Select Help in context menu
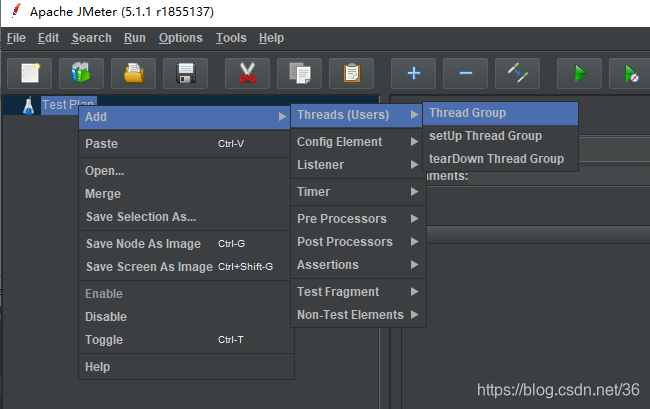The width and height of the screenshot is (650, 409). (185, 367)
